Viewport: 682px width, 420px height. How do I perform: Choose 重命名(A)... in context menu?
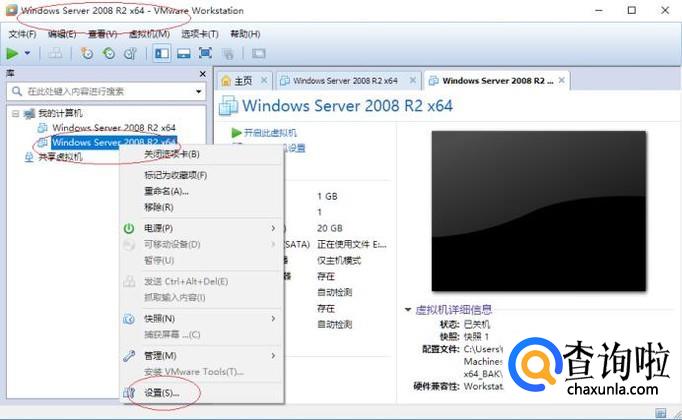[x=202, y=191]
